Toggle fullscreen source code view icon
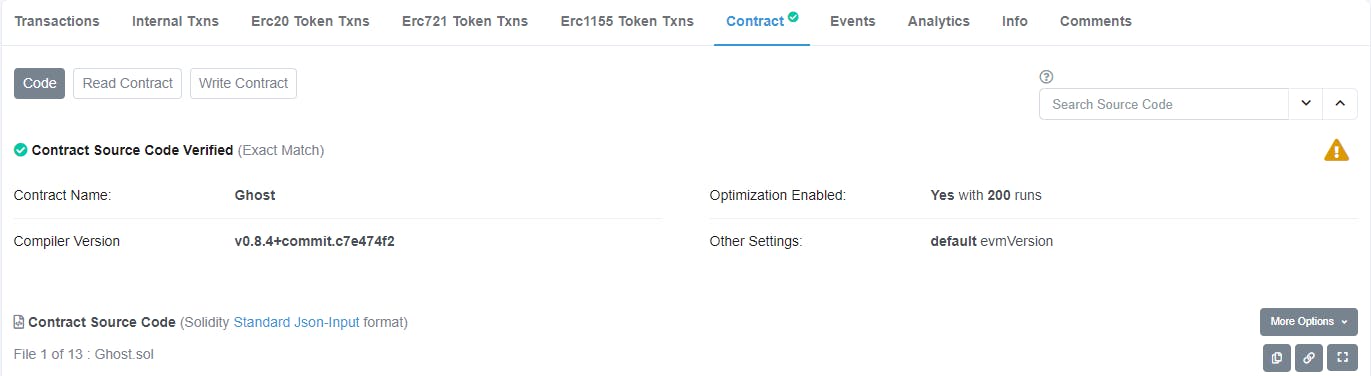The width and height of the screenshot is (1371, 376). pos(1343,358)
